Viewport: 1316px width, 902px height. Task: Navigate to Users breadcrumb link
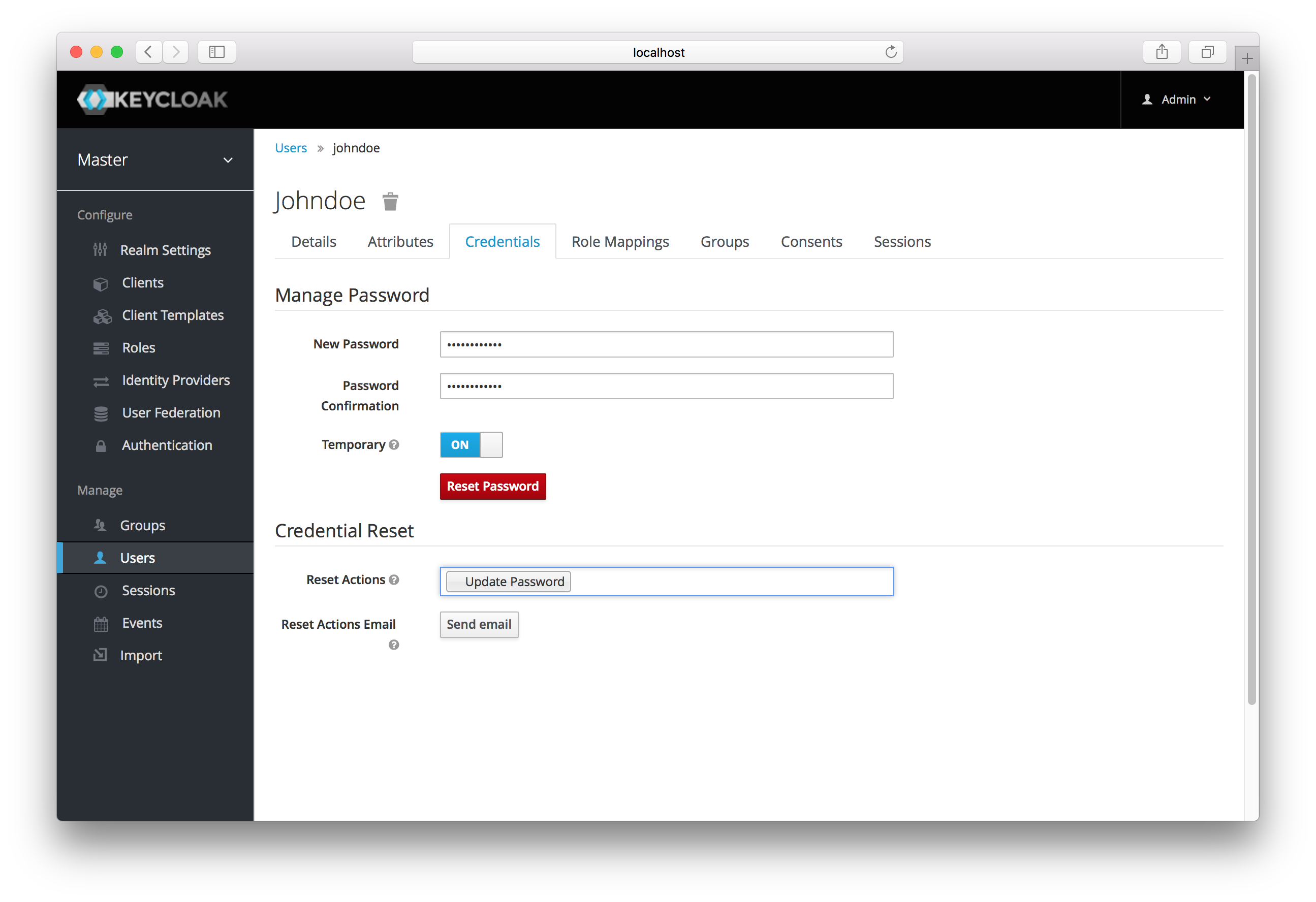point(290,148)
